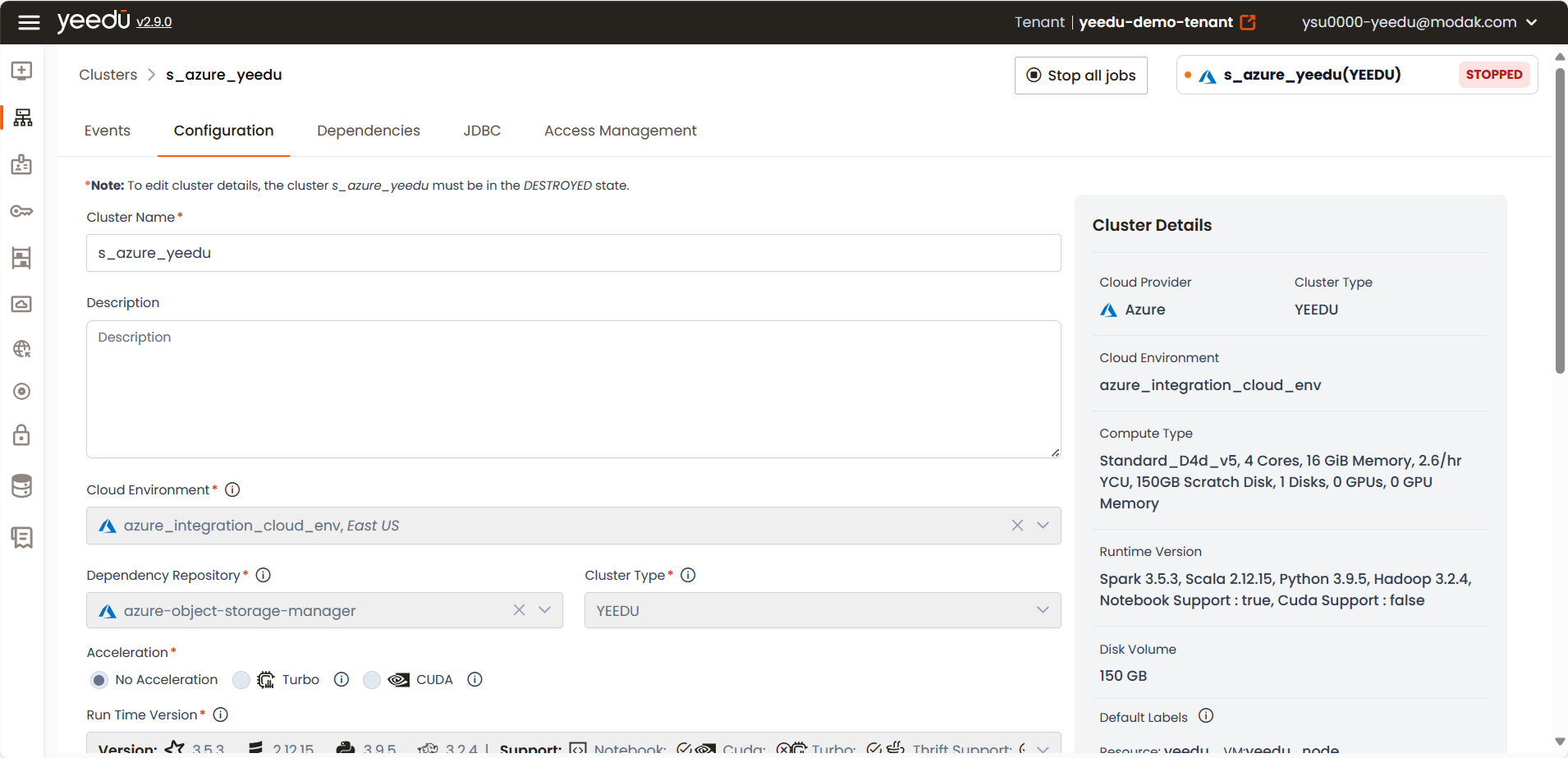Go to Clusters breadcrumb
The image size is (1568, 758).
pyautogui.click(x=108, y=75)
